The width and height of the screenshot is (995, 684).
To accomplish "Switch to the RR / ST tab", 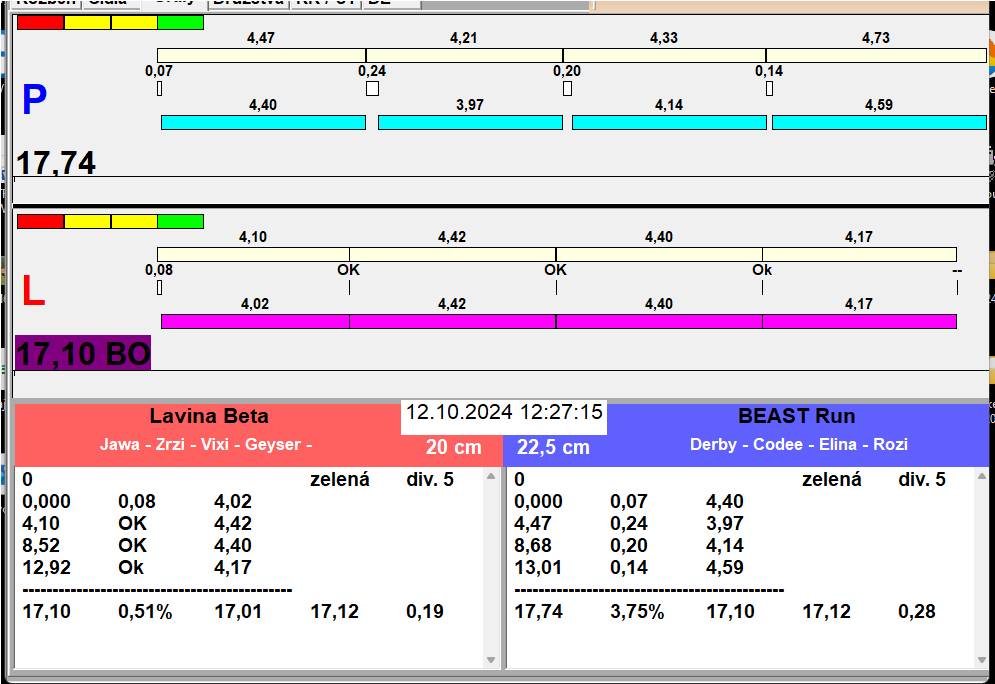I will pyautogui.click(x=324, y=3).
